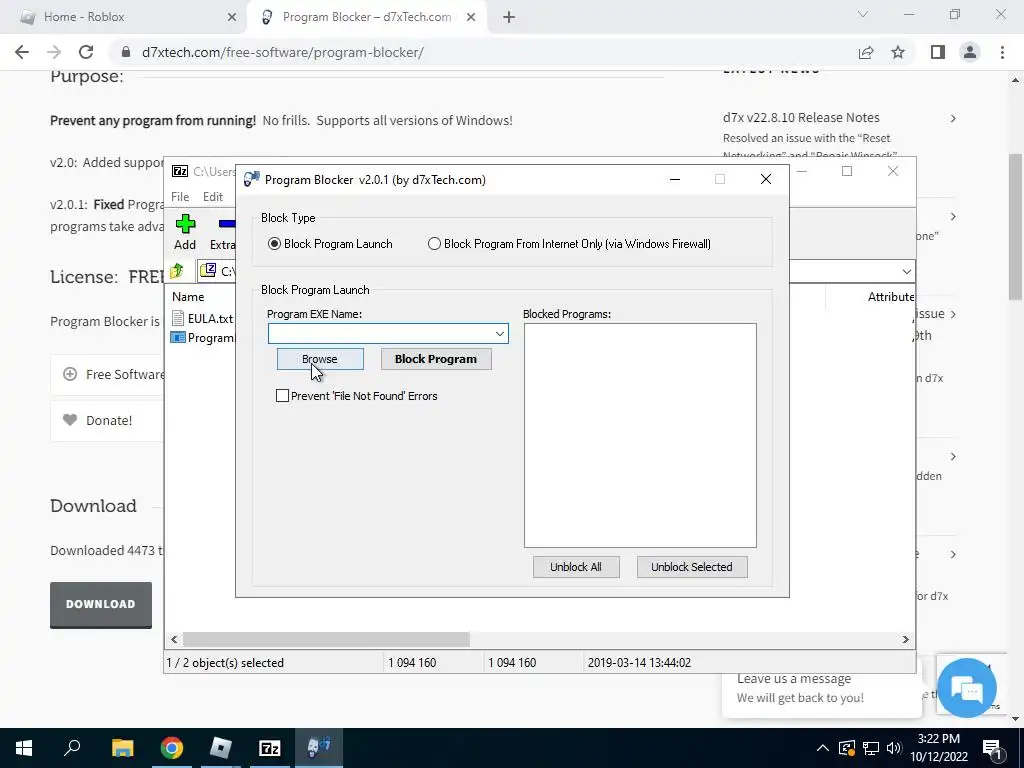Close the Home - Roblox tab
The width and height of the screenshot is (1024, 768).
pos(232,17)
